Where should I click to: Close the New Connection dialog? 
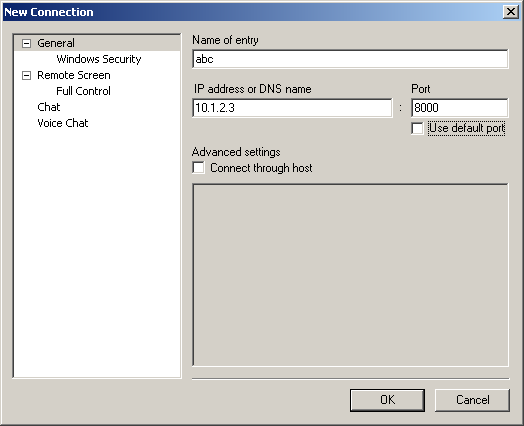[511, 12]
